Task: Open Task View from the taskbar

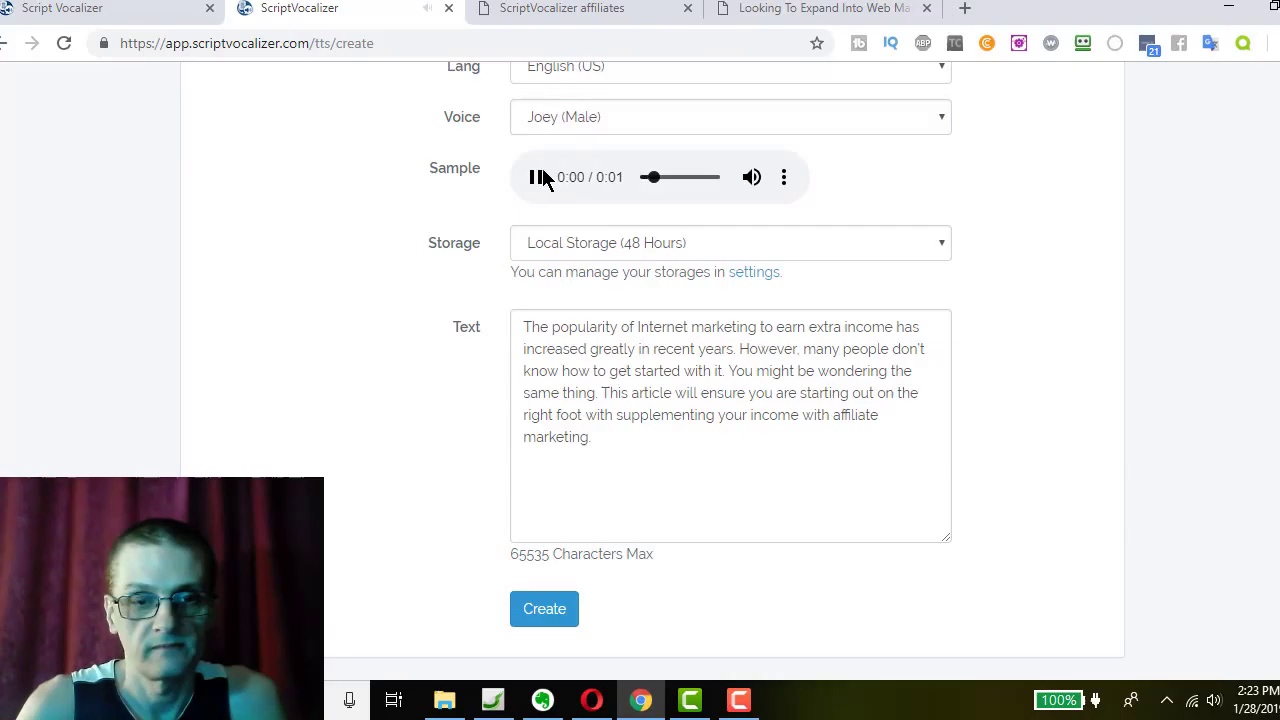Action: 394,700
